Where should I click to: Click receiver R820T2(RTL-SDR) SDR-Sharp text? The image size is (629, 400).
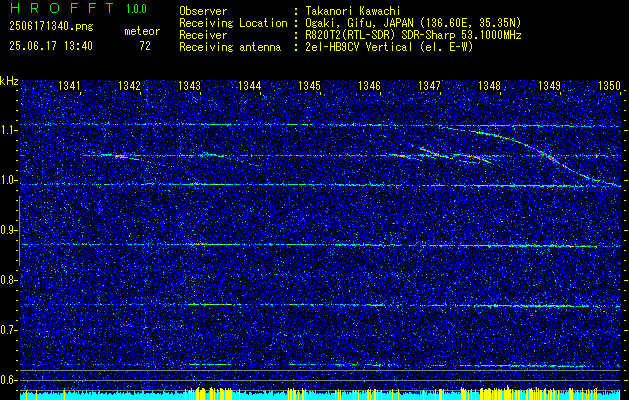413,35
